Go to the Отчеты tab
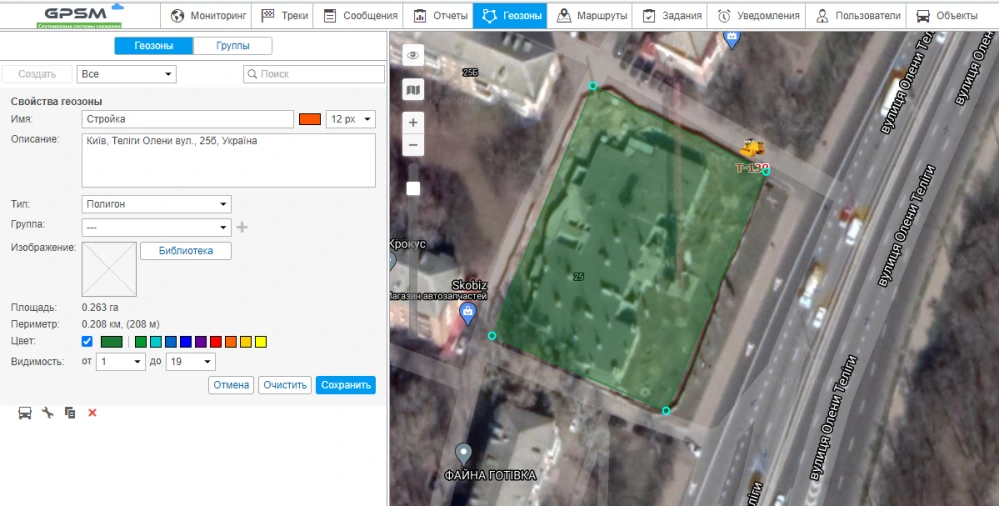The image size is (1000, 506). (439, 16)
